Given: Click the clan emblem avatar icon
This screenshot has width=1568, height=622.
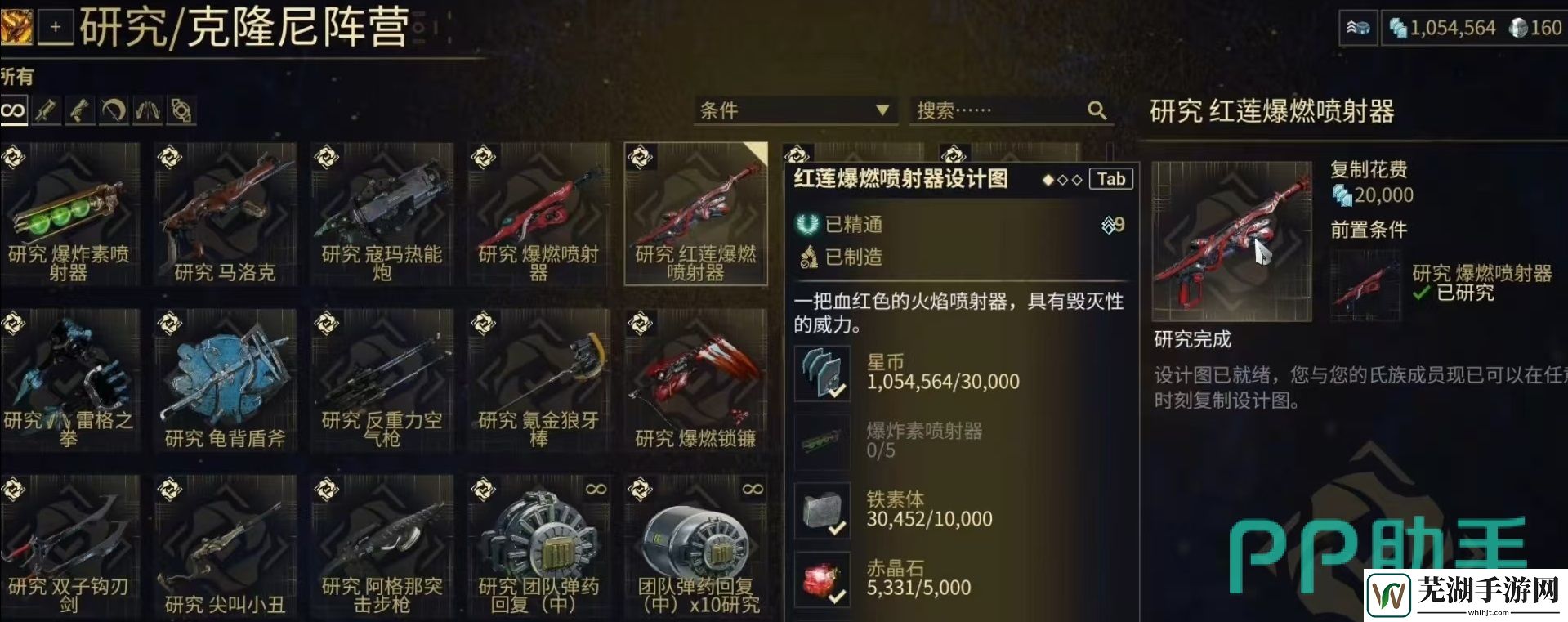Looking at the screenshot, I should tap(16, 27).
